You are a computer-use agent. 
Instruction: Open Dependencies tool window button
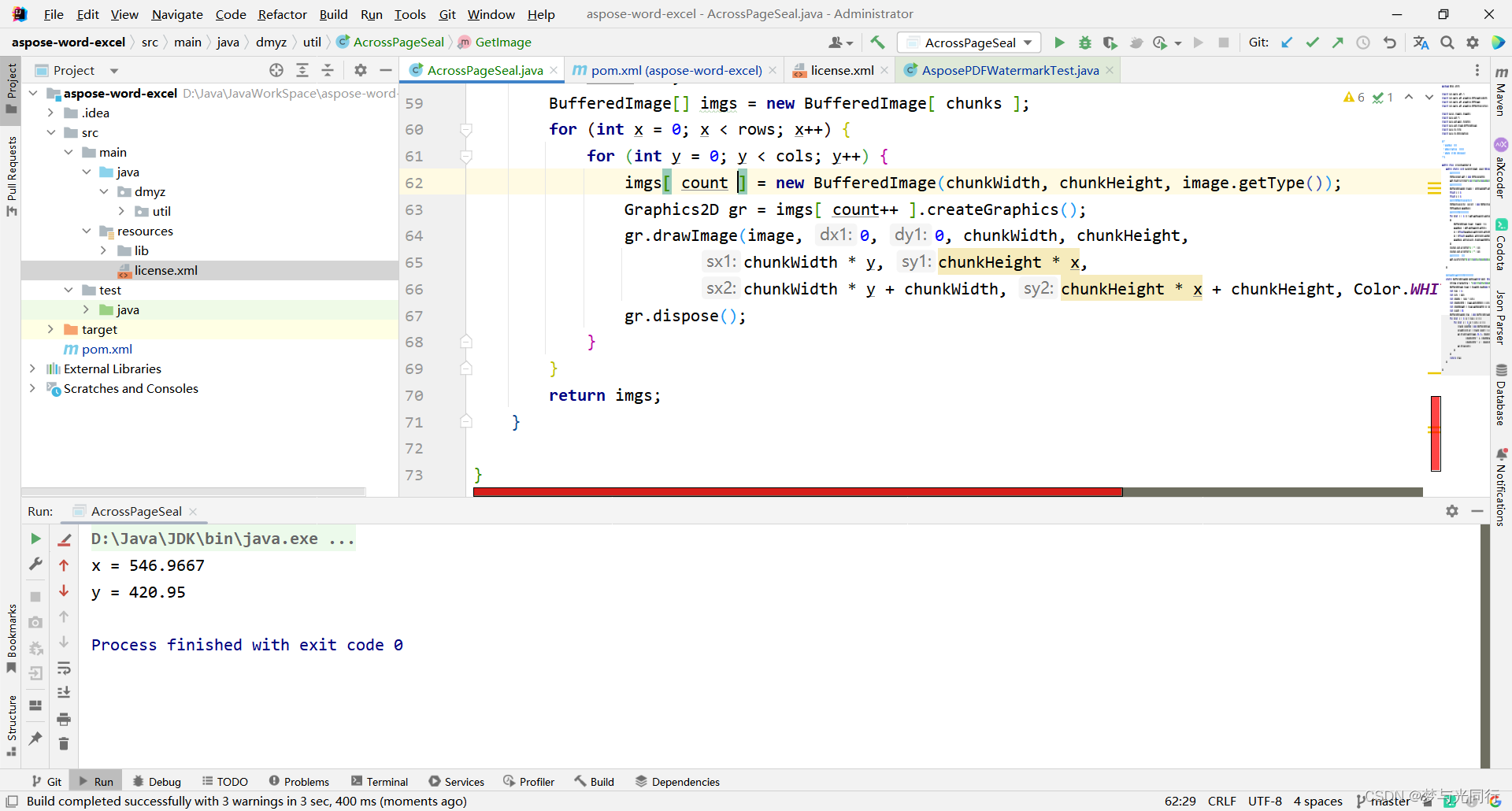pyautogui.click(x=677, y=782)
